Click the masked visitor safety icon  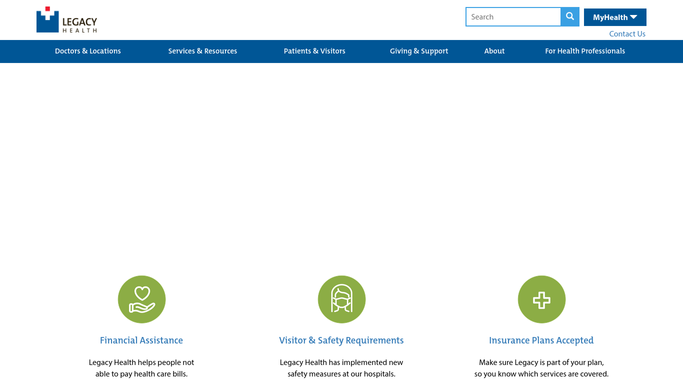pyautogui.click(x=342, y=299)
